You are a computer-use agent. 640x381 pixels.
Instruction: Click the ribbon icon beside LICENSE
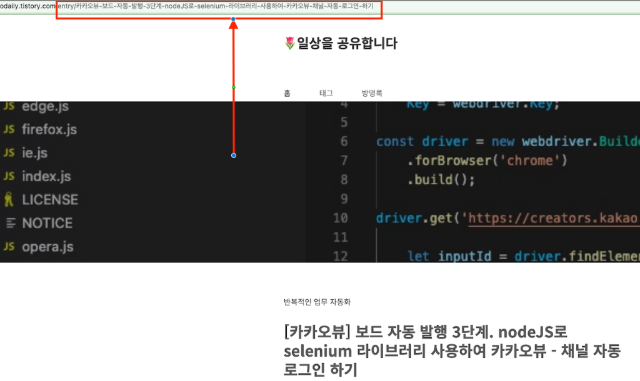[x=9, y=200]
